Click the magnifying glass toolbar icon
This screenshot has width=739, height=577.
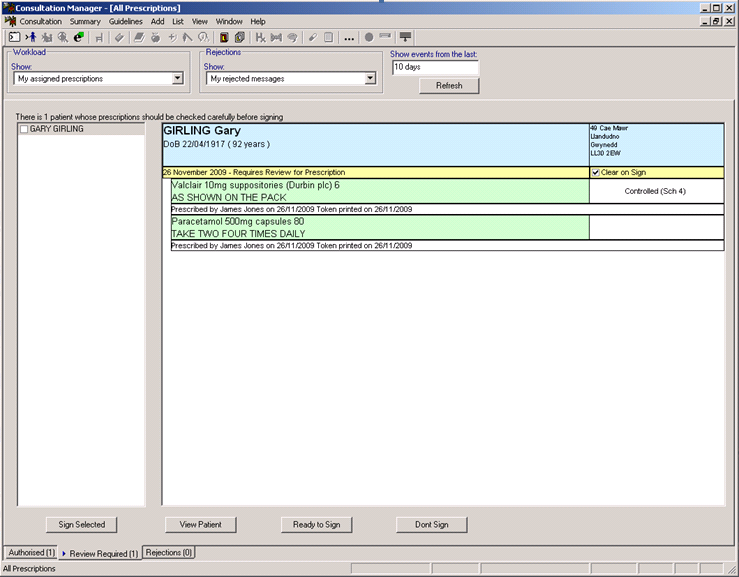click(x=63, y=37)
